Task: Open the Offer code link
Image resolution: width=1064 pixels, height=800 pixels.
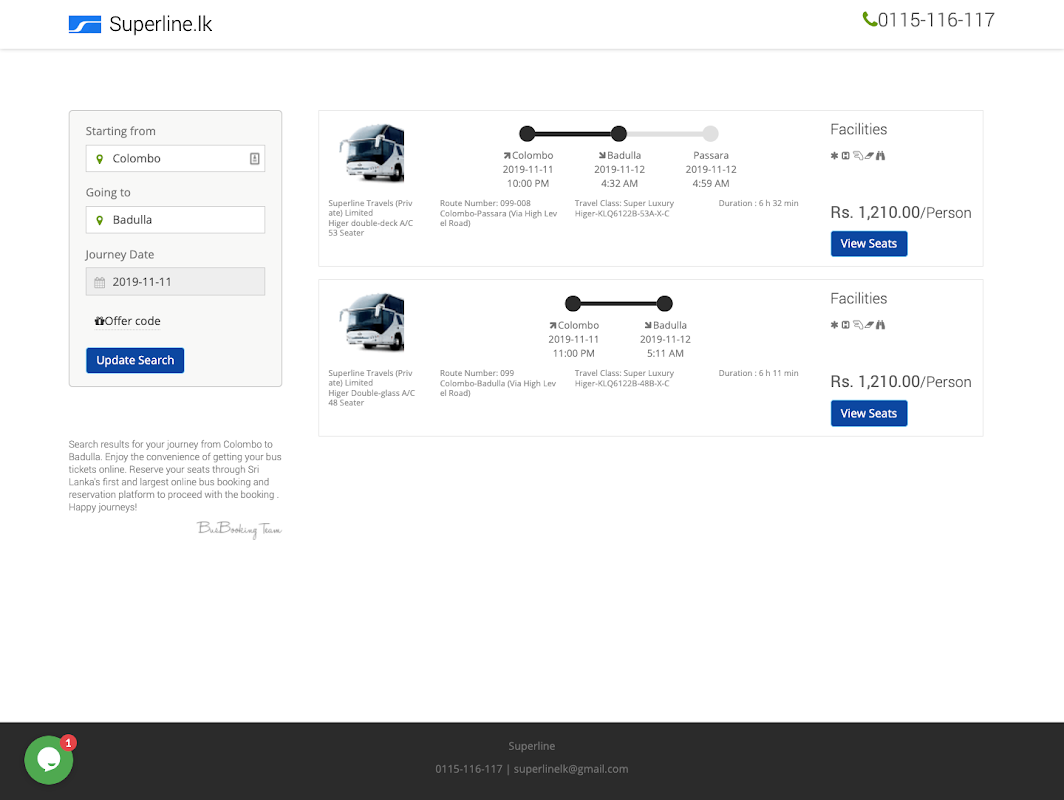Action: click(128, 321)
